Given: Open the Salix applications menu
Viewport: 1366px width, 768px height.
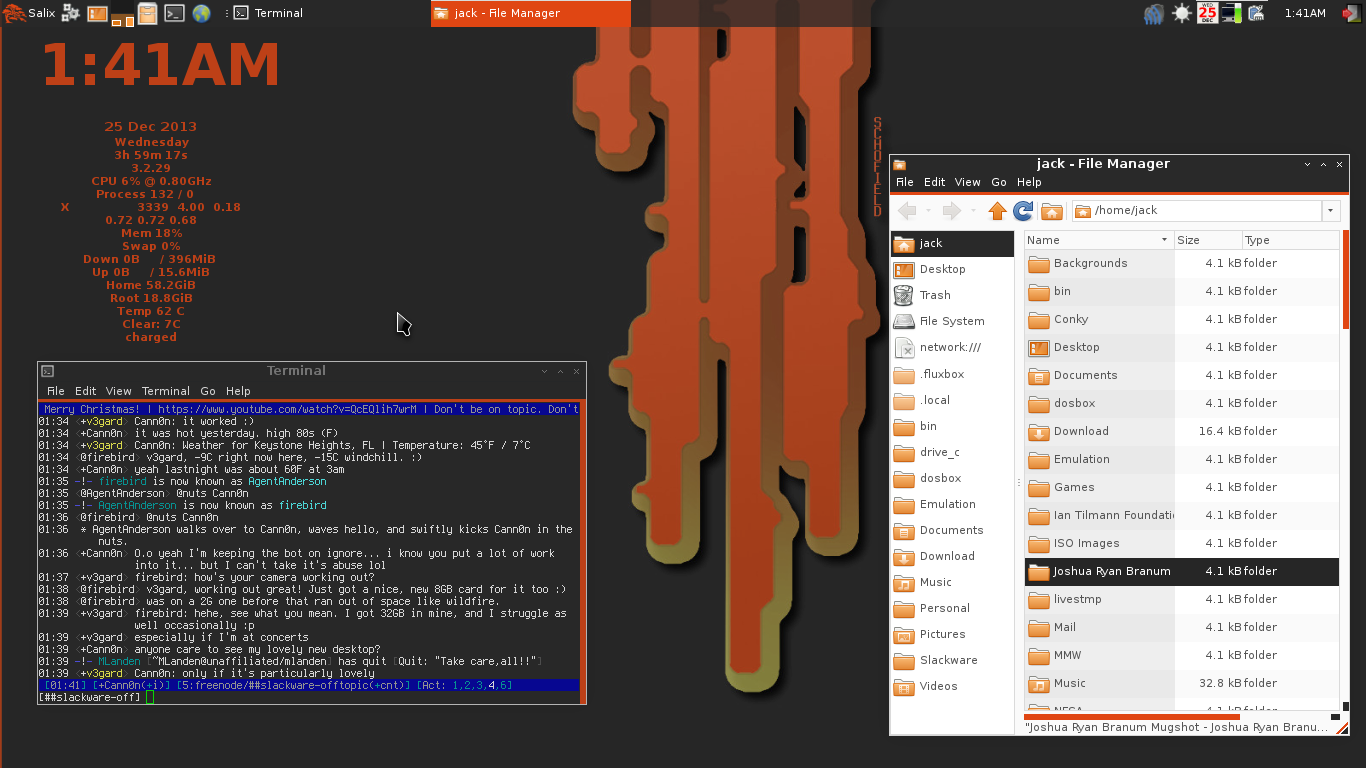Looking at the screenshot, I should click(29, 13).
